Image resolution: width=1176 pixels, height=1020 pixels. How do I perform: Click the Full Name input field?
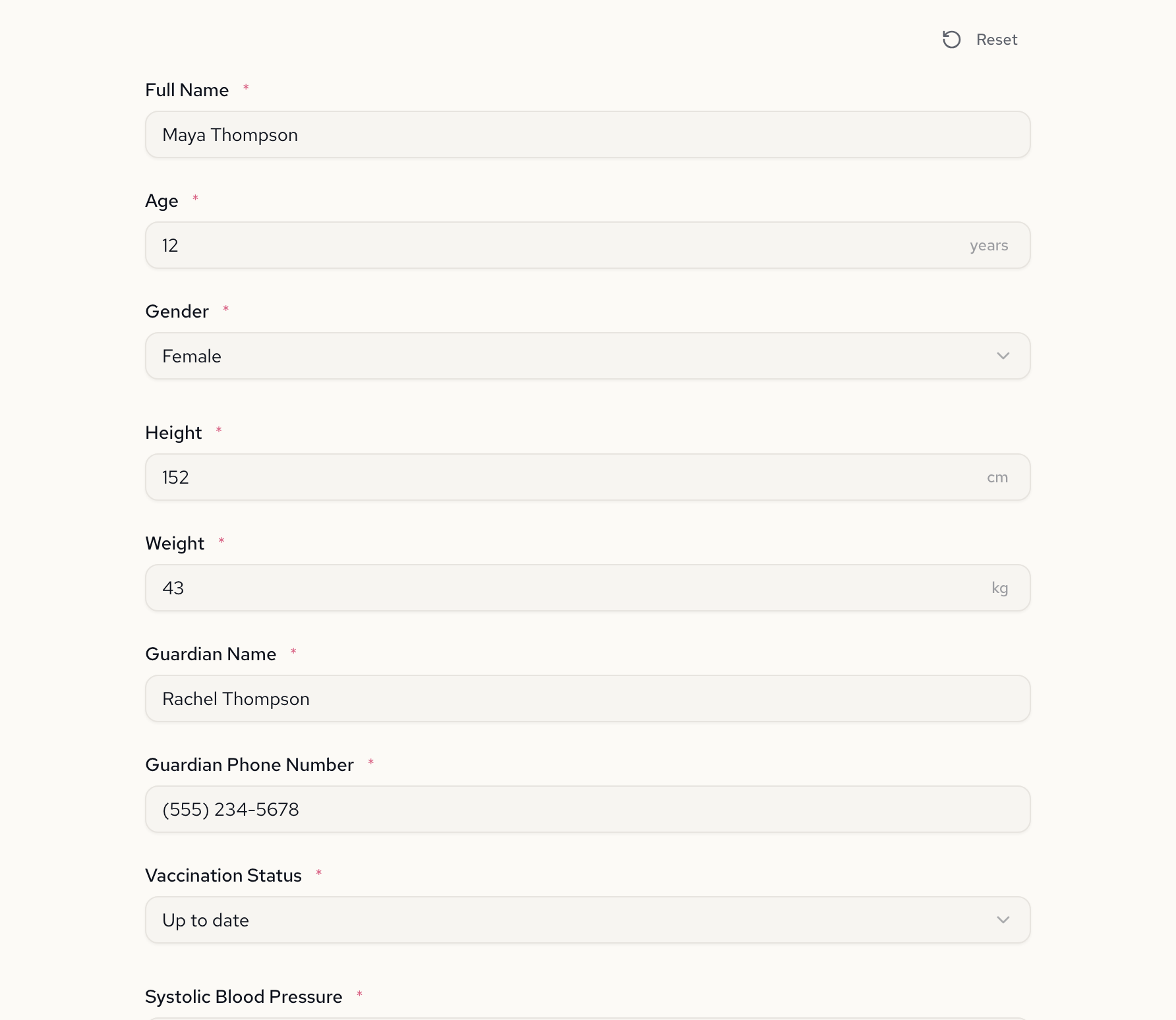point(587,134)
